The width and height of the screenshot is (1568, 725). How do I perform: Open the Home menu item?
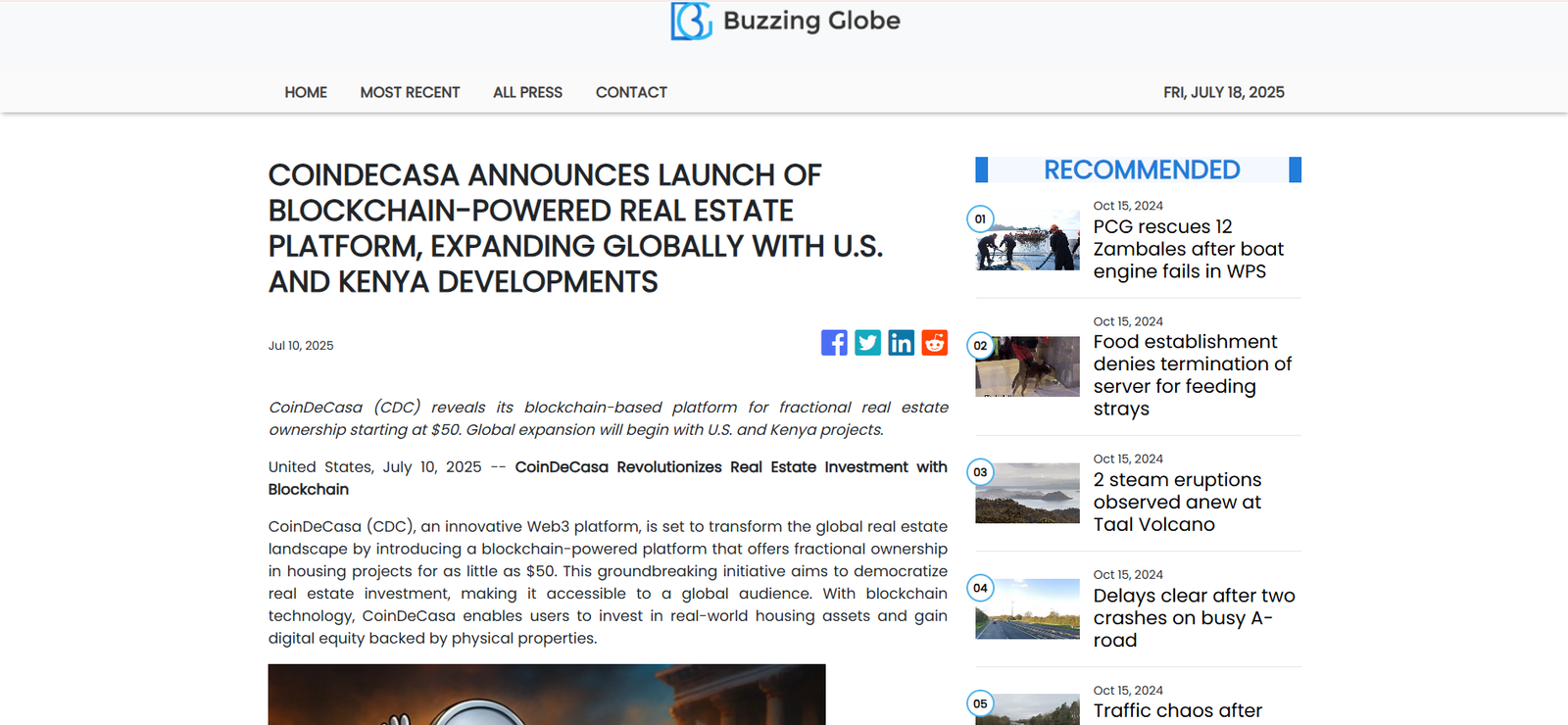click(x=306, y=92)
